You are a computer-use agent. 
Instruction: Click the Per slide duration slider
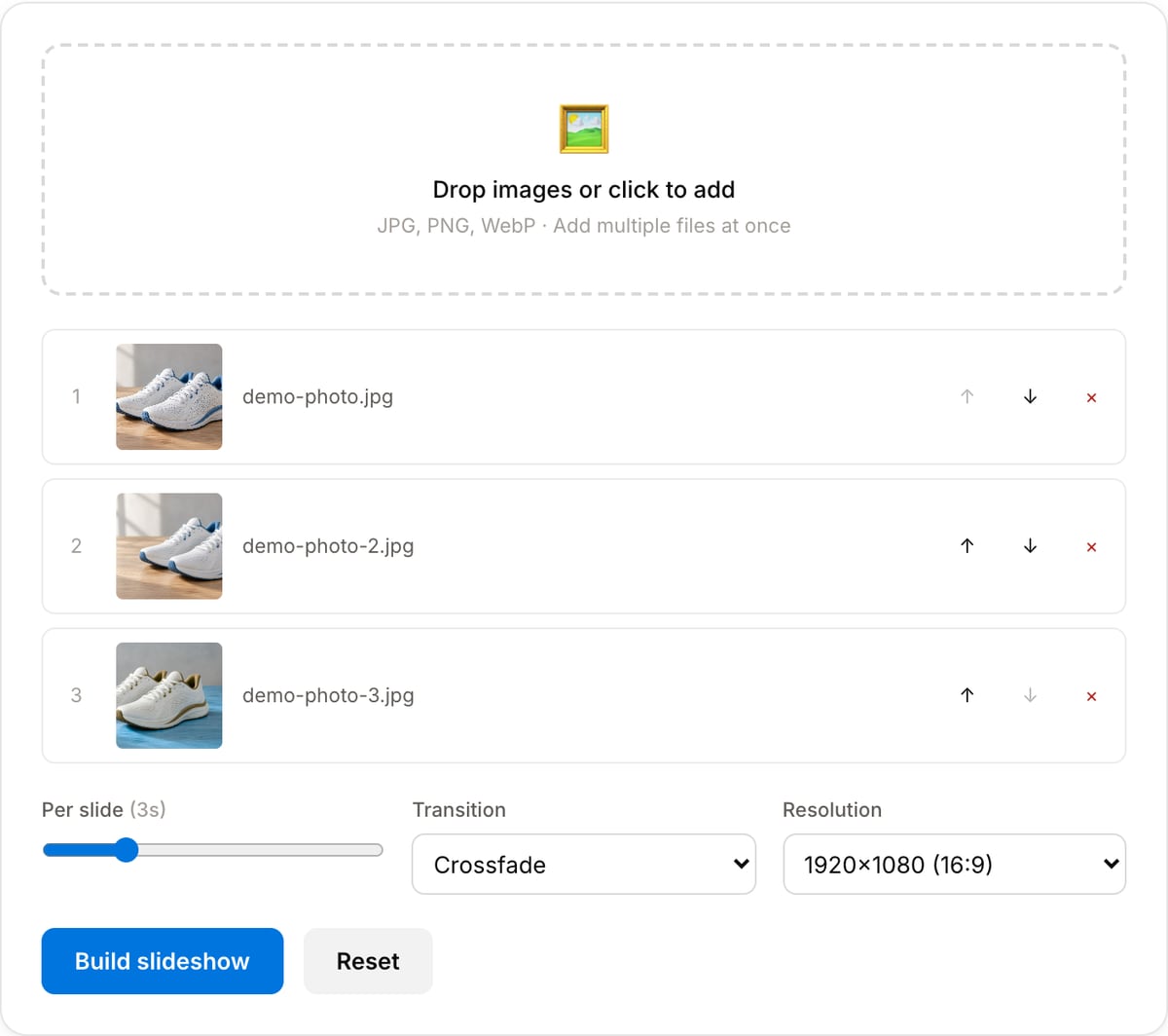(212, 850)
